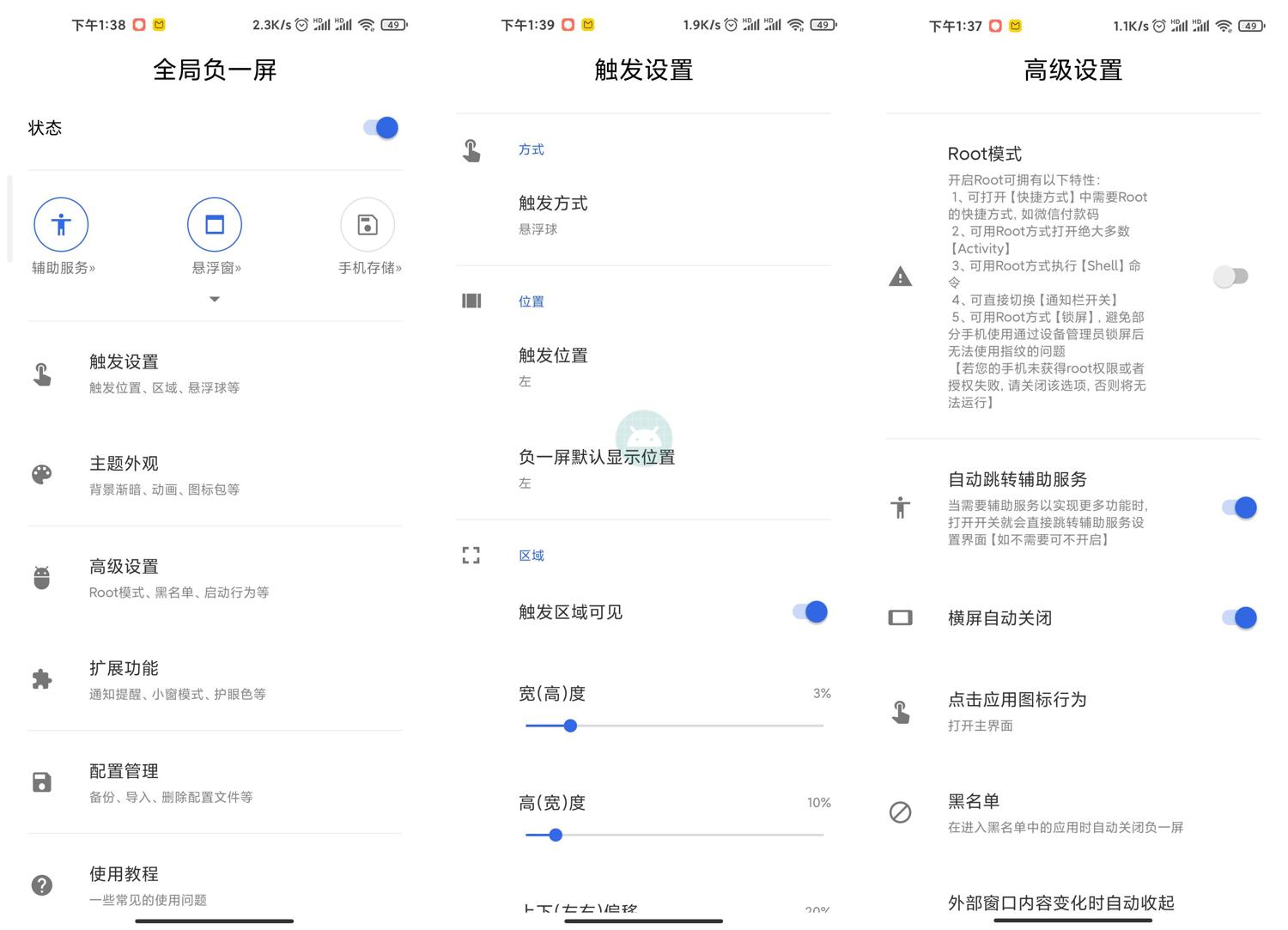The width and height of the screenshot is (1288, 930).
Task: Enable the Root模式 toggle
Action: pos(1231,277)
